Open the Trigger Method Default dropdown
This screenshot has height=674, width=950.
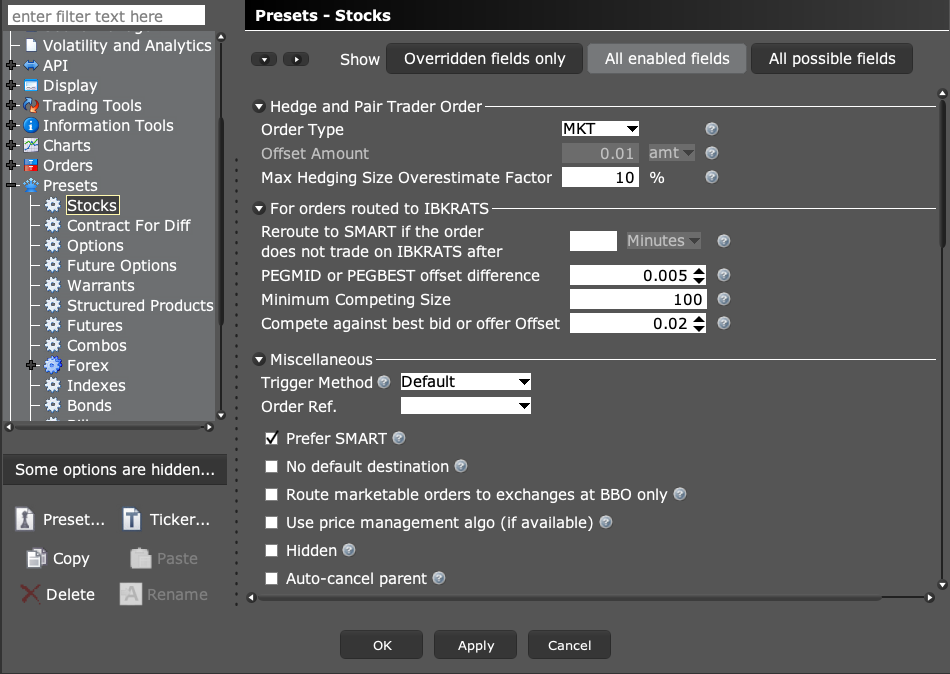[x=466, y=382]
